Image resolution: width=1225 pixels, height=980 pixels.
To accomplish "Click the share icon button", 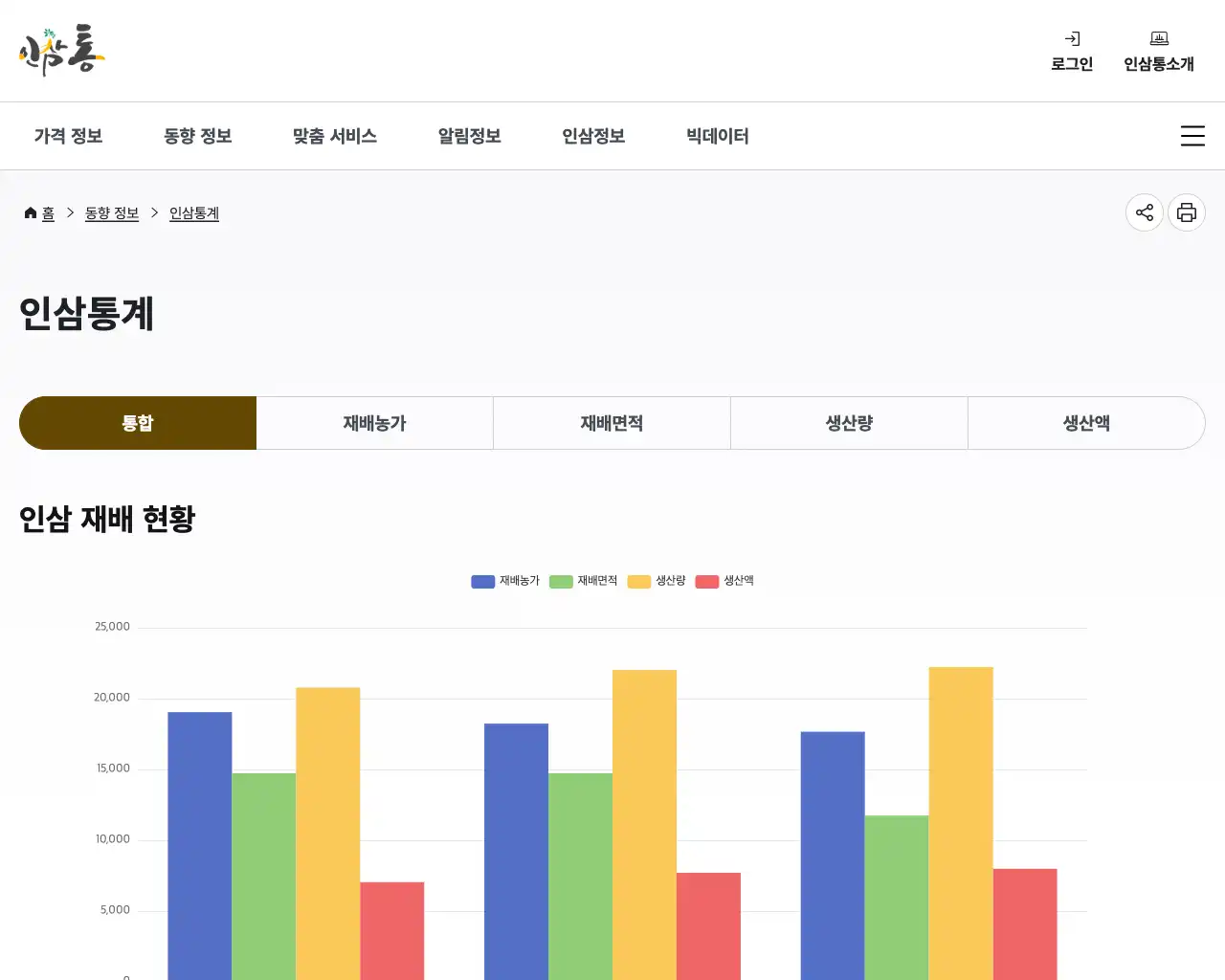I will click(x=1145, y=212).
